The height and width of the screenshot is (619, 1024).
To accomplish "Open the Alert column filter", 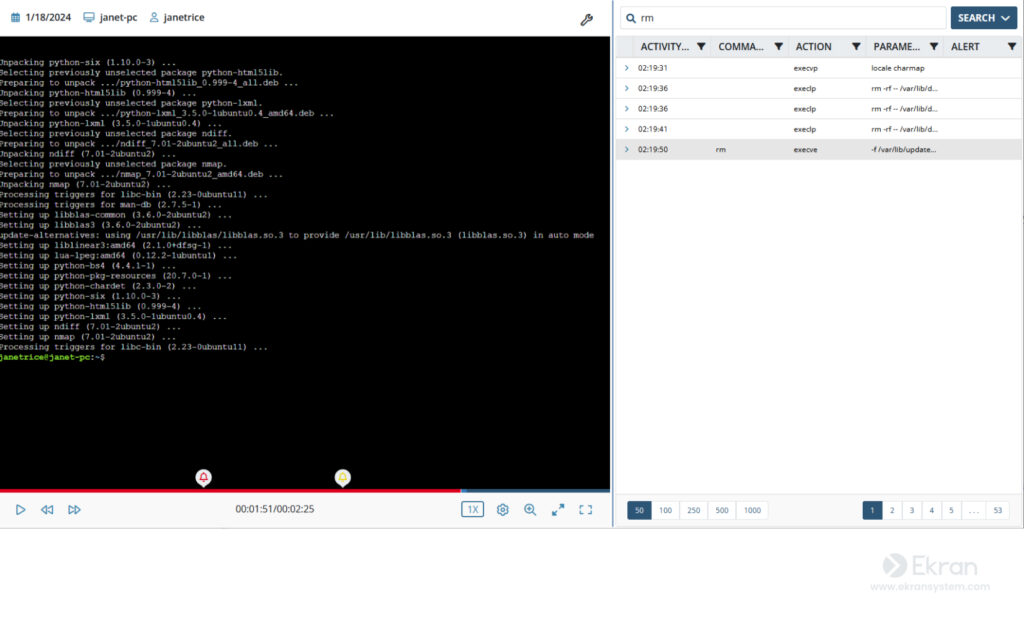I will tap(1012, 46).
